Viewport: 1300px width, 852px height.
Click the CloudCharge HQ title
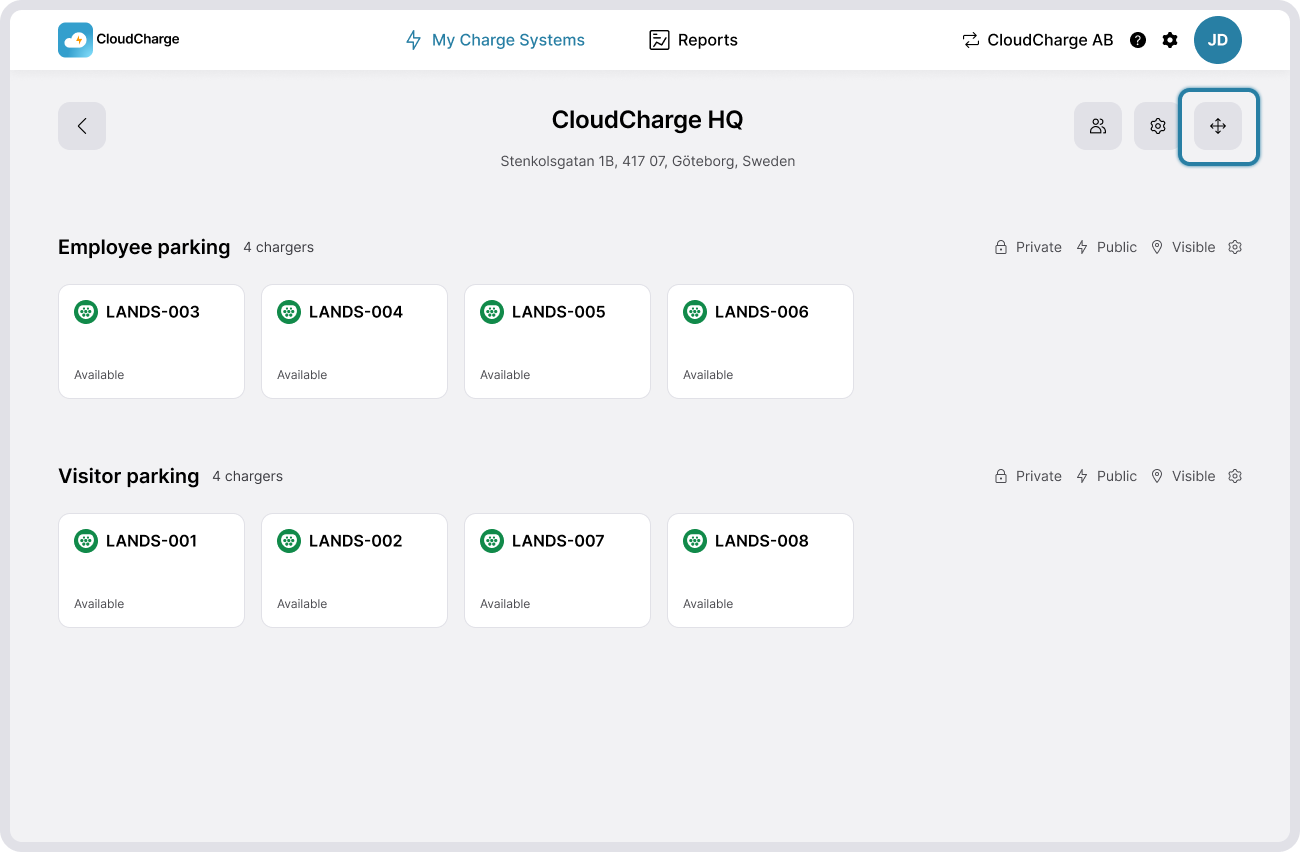[x=648, y=120]
